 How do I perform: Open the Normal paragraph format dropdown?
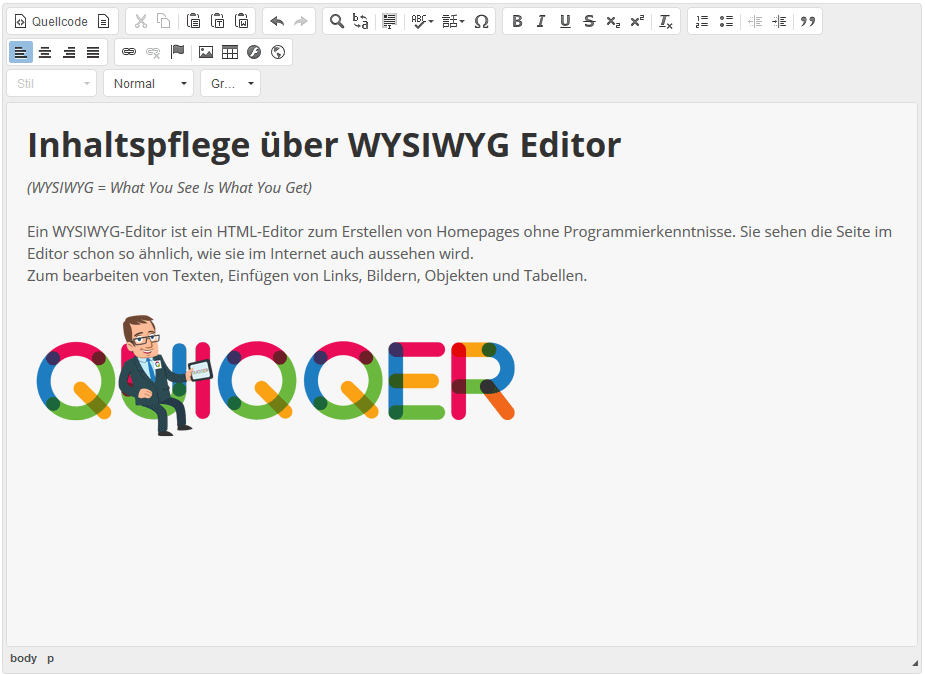point(149,83)
